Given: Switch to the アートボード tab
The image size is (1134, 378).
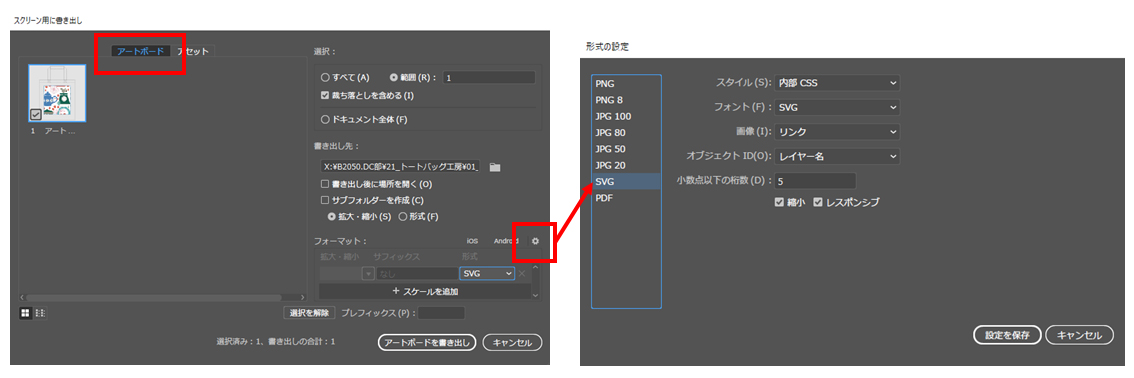Looking at the screenshot, I should [x=141, y=51].
